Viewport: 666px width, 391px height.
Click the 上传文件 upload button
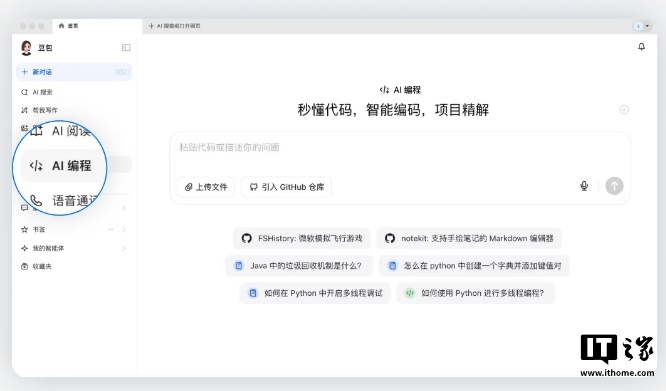(x=206, y=187)
